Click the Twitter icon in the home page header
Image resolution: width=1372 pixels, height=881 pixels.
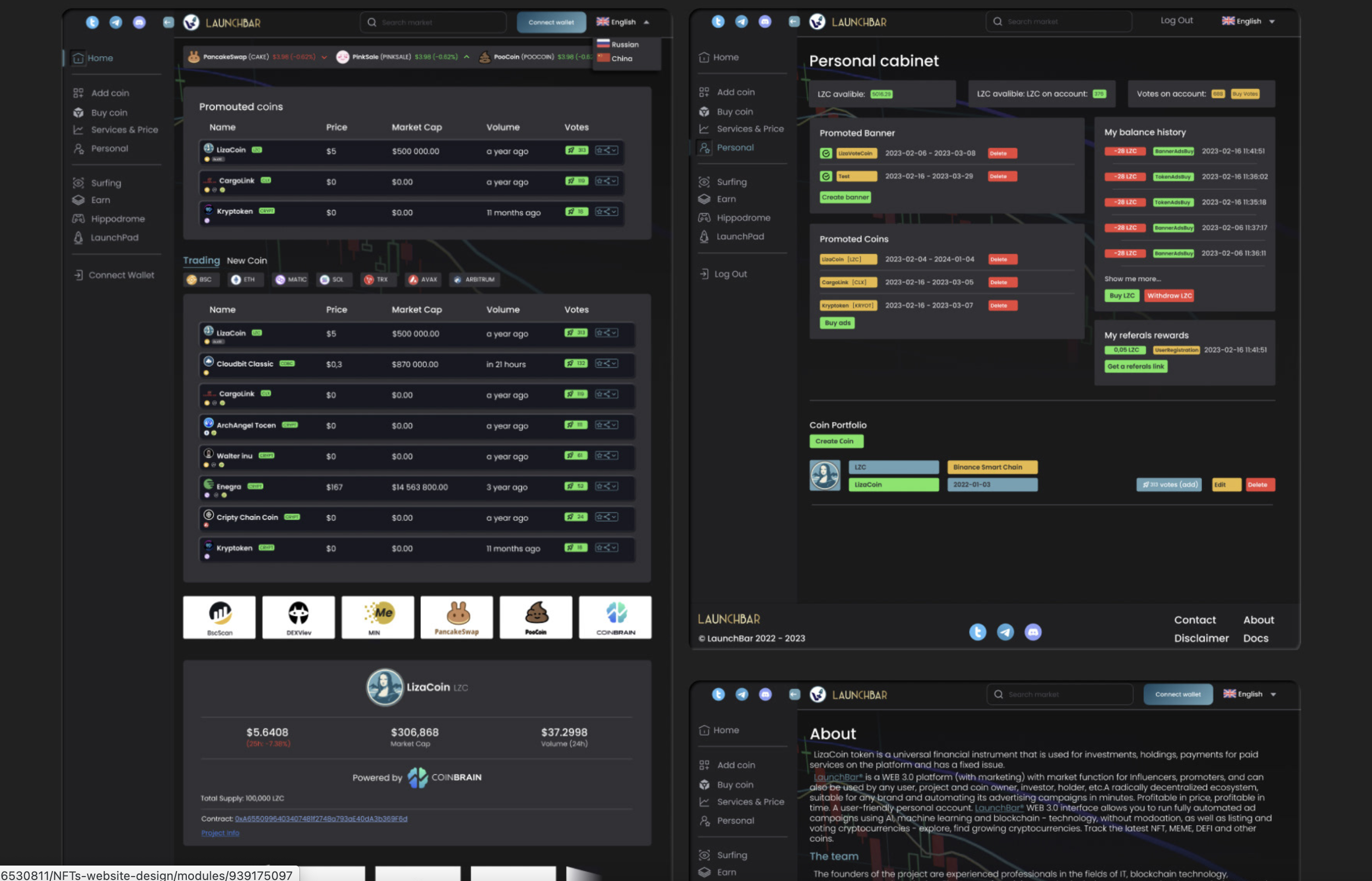pyautogui.click(x=92, y=22)
